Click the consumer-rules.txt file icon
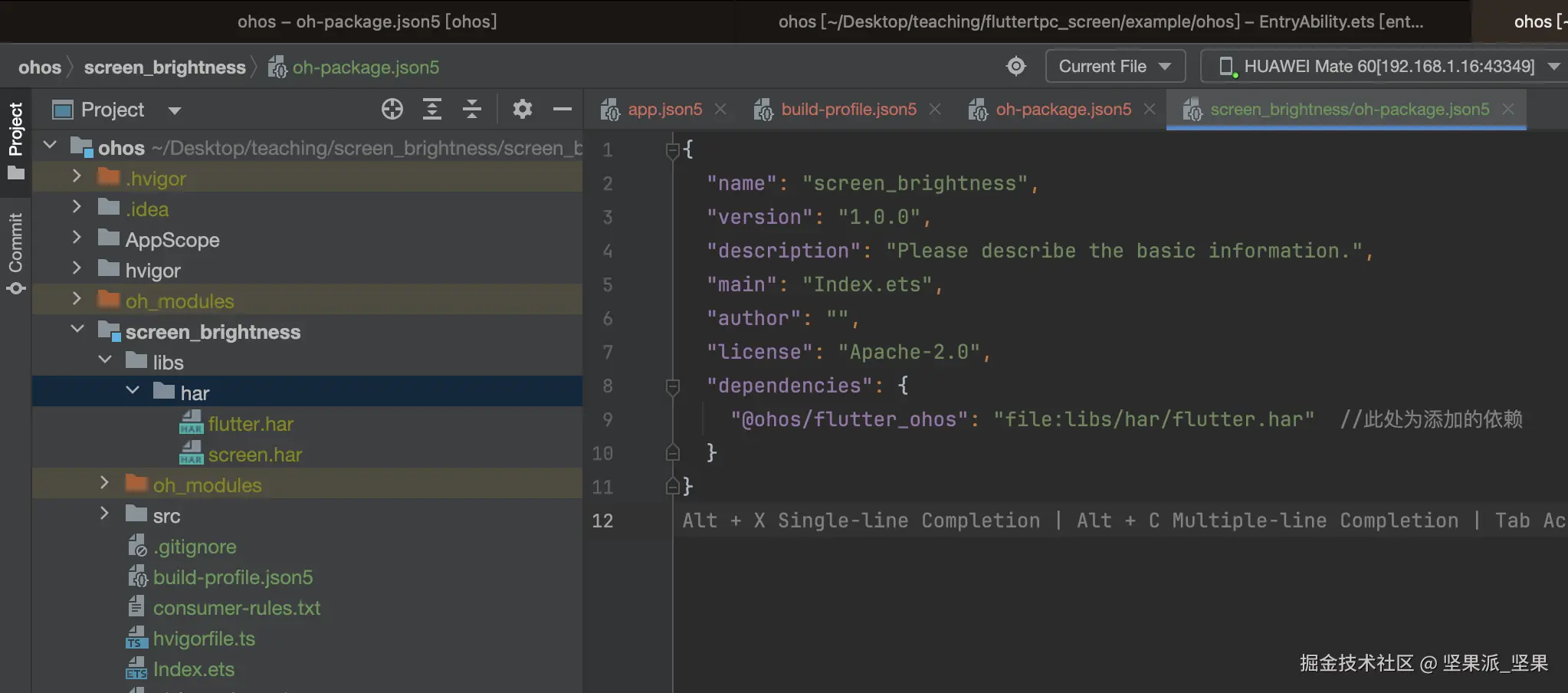Screen dimensions: 1568x693 [136, 607]
